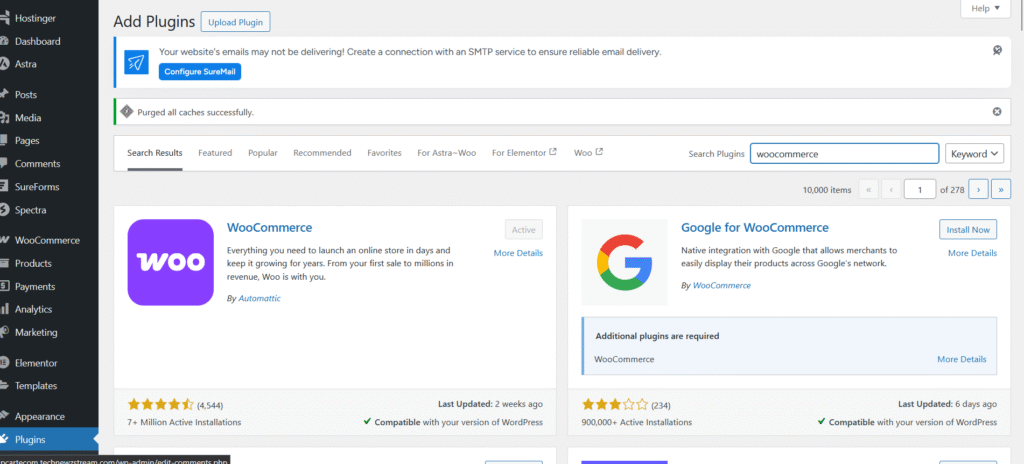Open the Help dropdown tab

point(985,8)
